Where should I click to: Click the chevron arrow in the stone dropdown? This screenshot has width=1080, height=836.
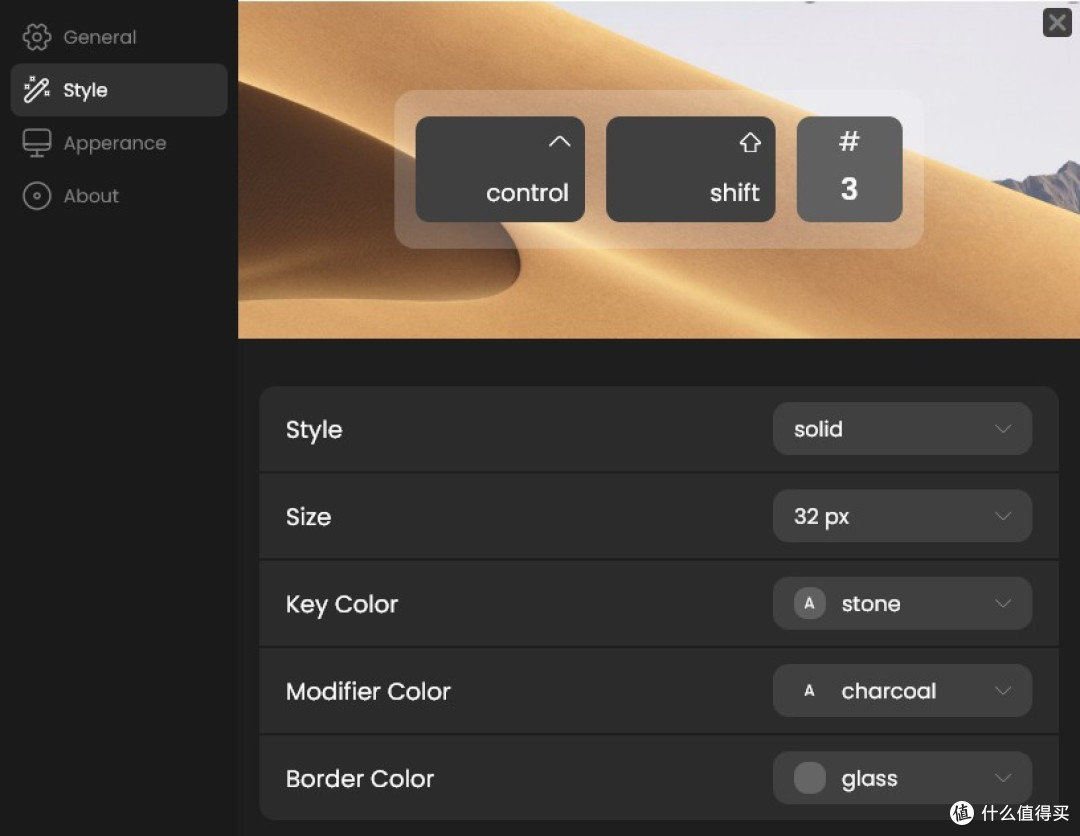tap(1003, 603)
